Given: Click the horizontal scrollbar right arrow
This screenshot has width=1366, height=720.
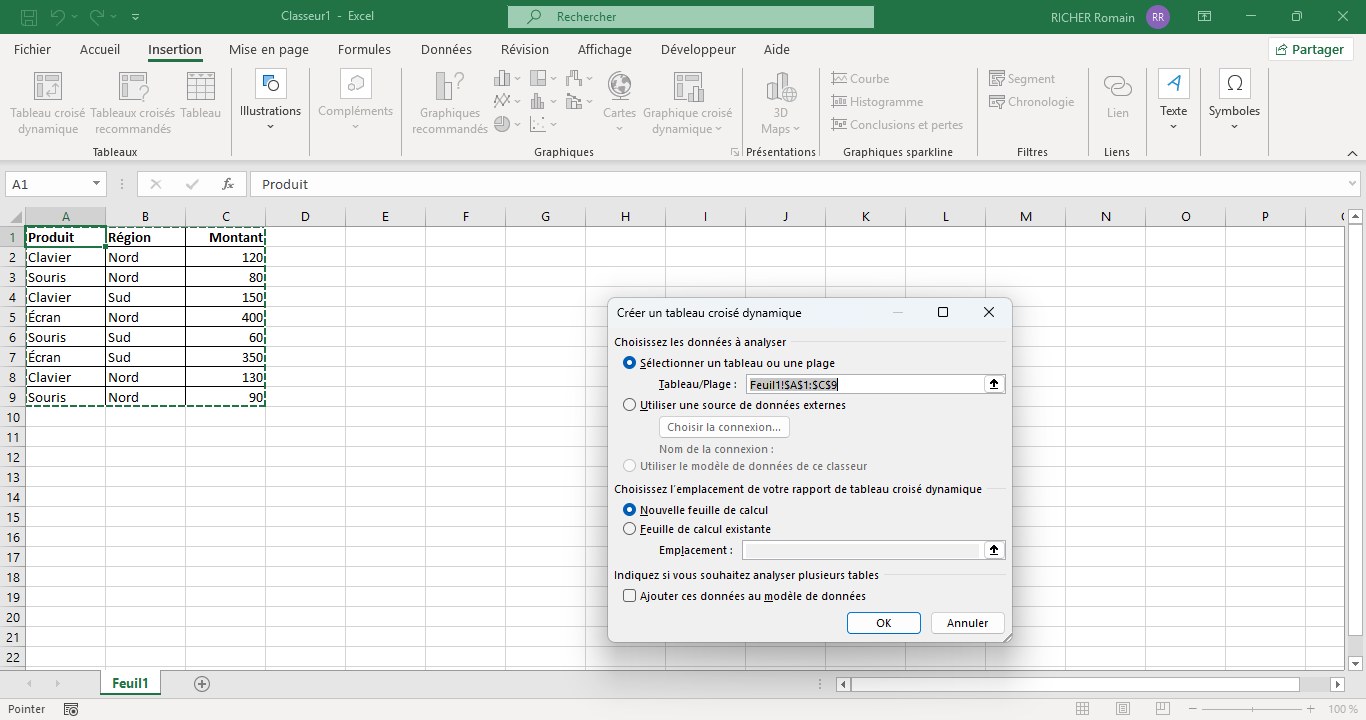Looking at the screenshot, I should click(1338, 684).
